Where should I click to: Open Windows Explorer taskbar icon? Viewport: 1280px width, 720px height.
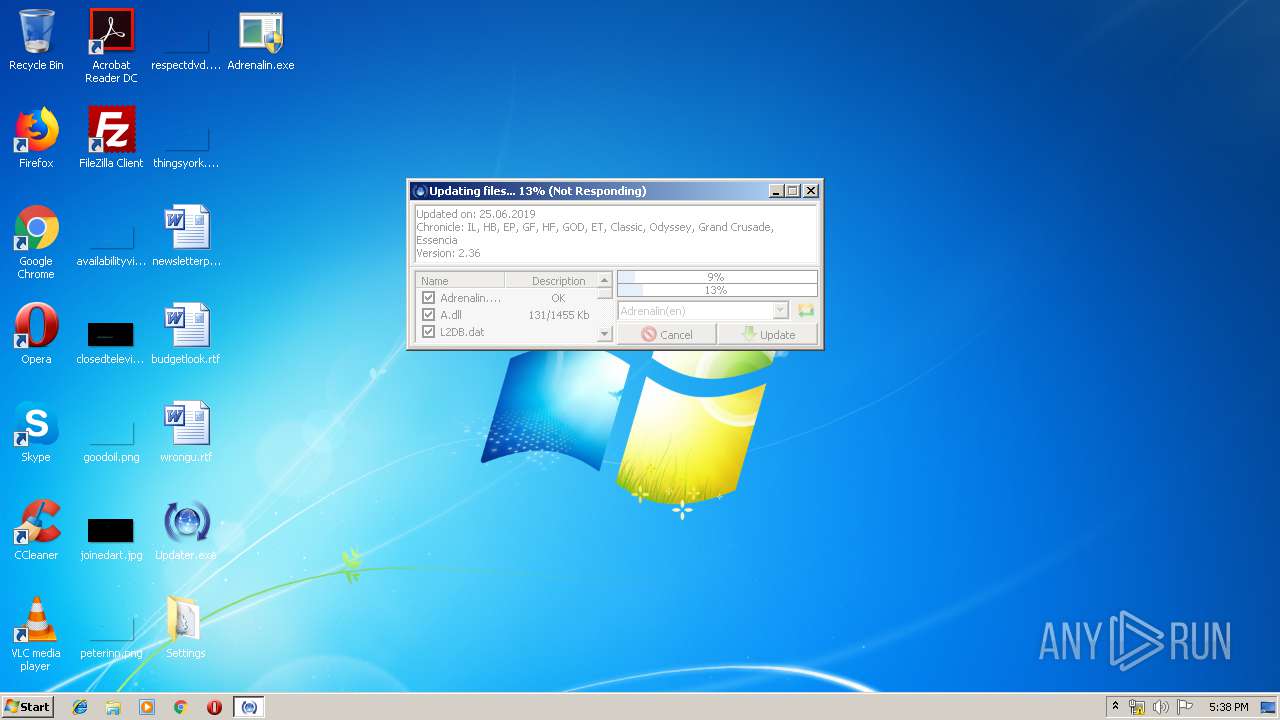pos(113,707)
